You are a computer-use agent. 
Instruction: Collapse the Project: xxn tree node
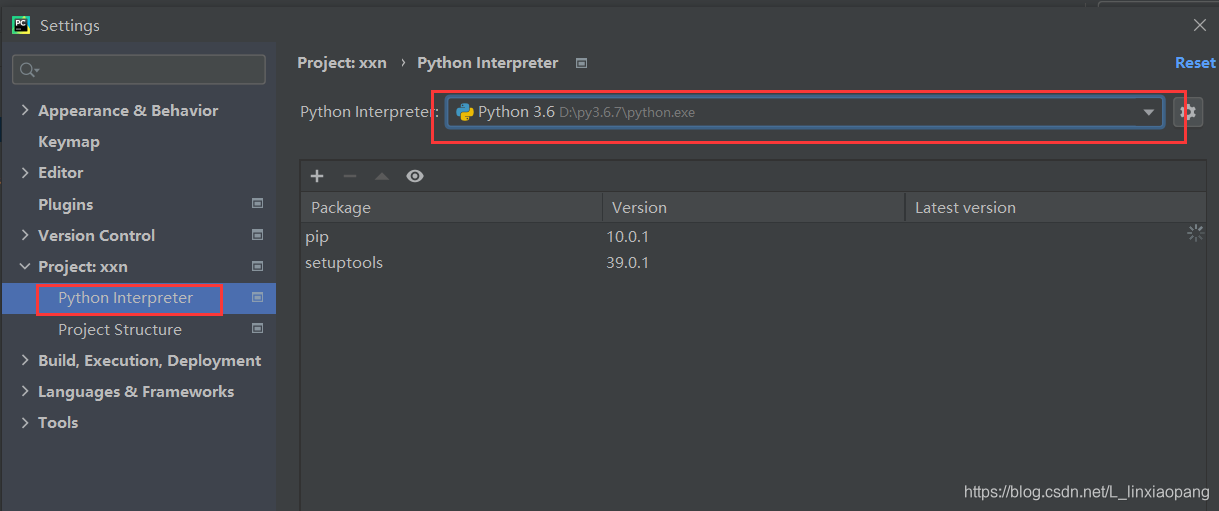(25, 266)
